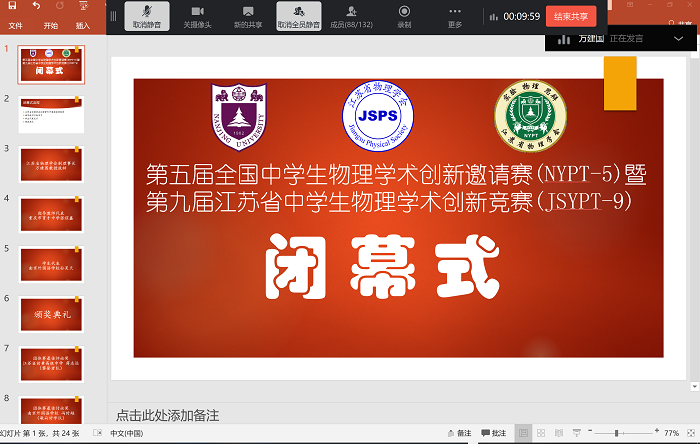End sharing with 结束共享 button
The width and height of the screenshot is (700, 444).
(571, 17)
